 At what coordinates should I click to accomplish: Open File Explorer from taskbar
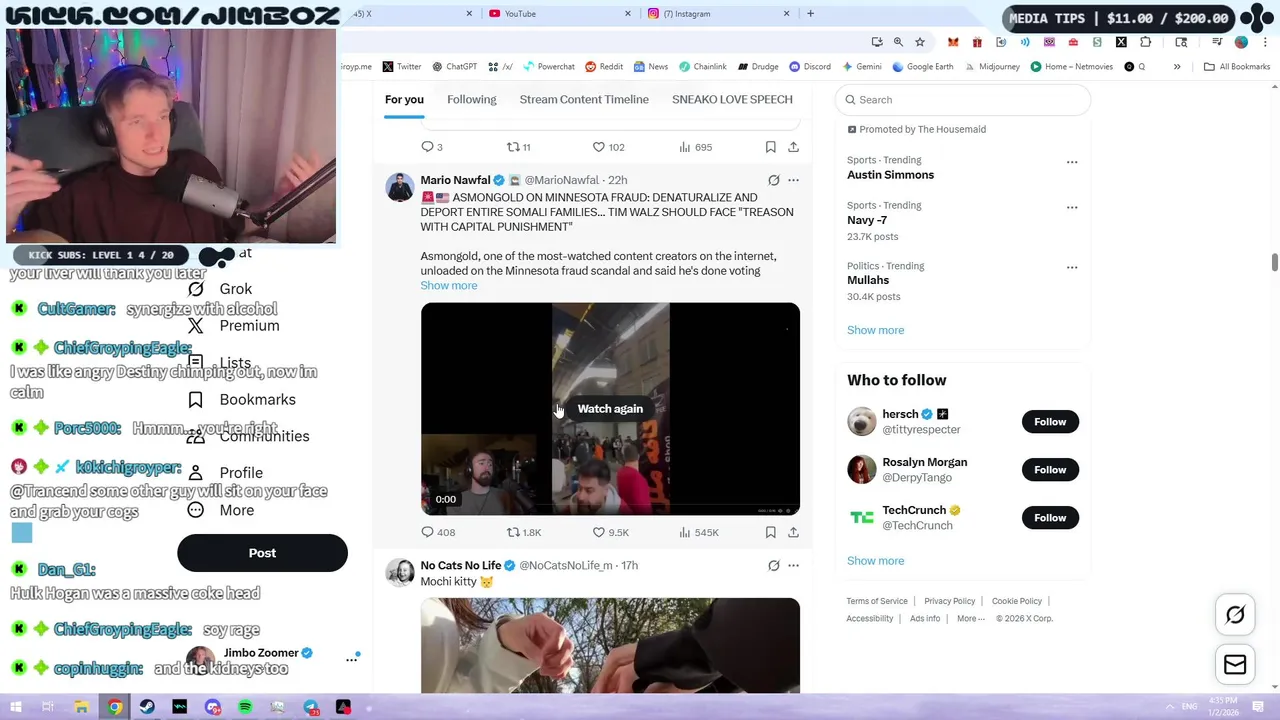coord(81,708)
